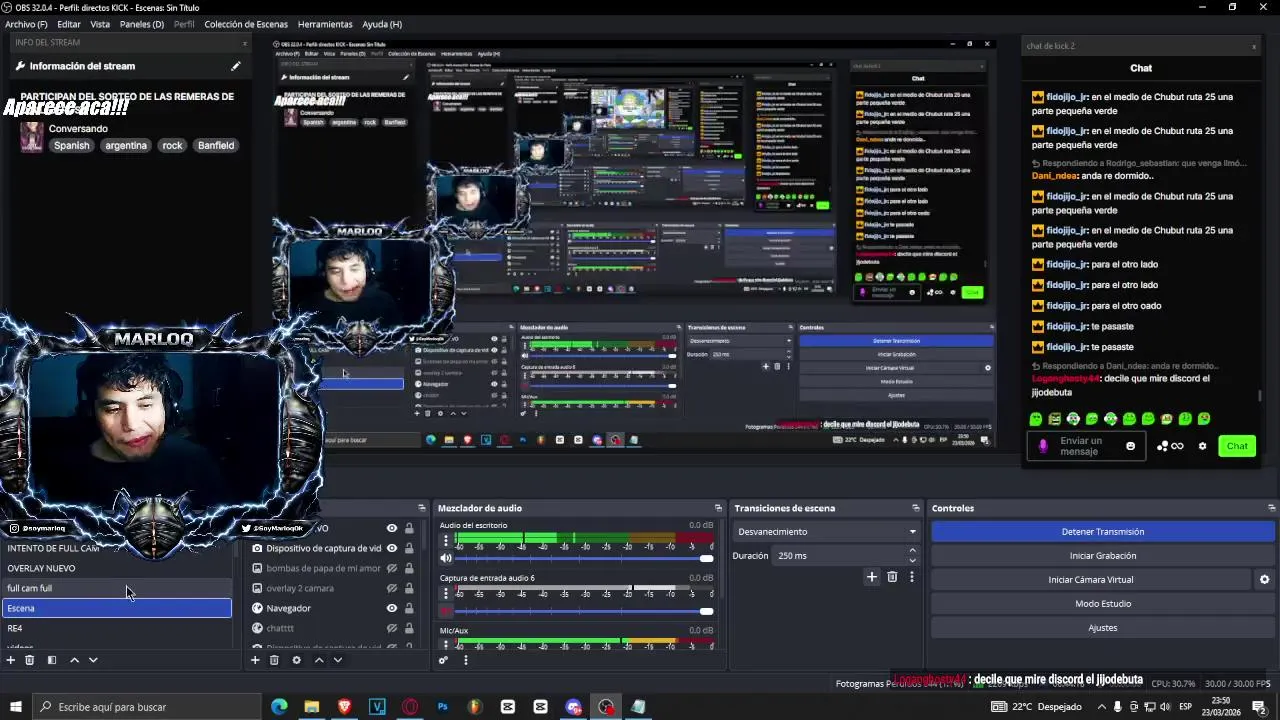Move source up arrow in sources toolbar
The height and width of the screenshot is (720, 1280).
tap(319, 660)
